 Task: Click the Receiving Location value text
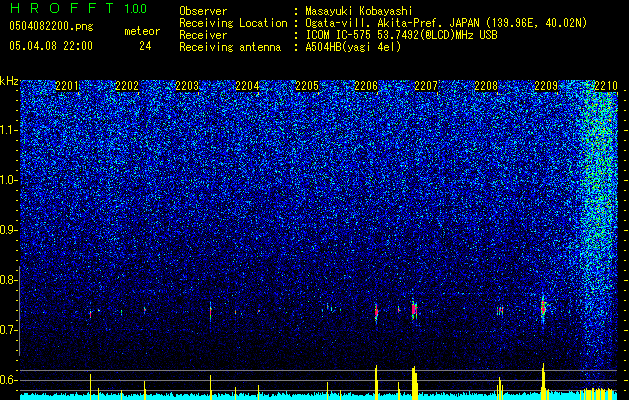tap(446, 23)
